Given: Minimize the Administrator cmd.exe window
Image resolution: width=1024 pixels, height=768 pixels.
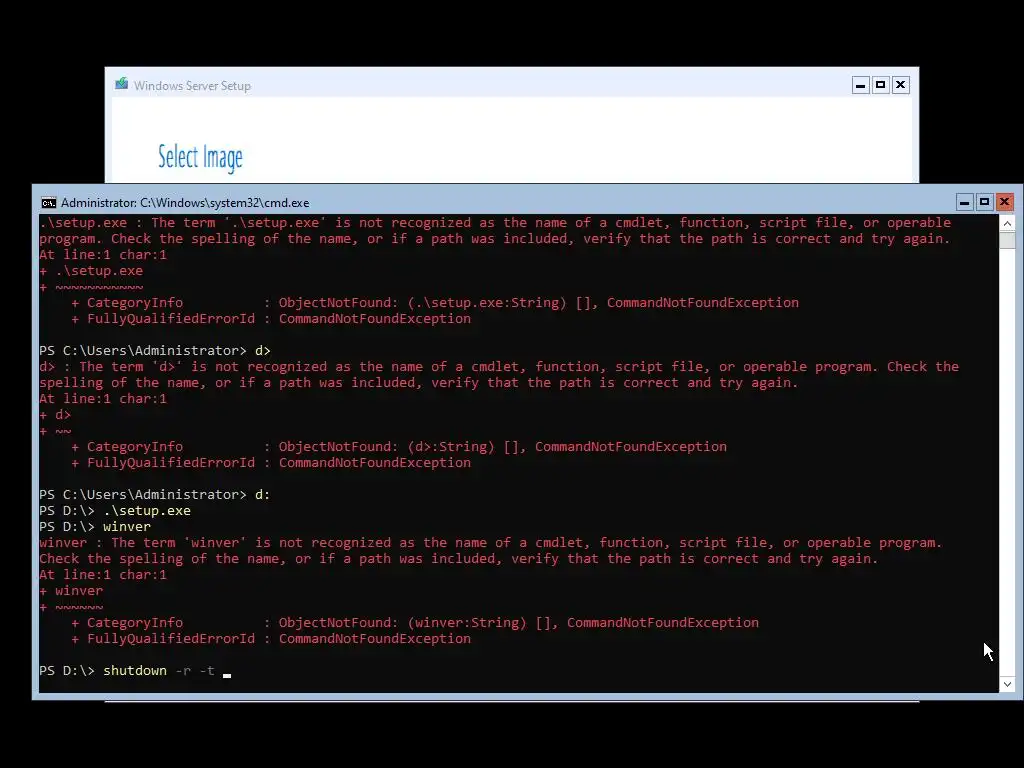Looking at the screenshot, I should pos(965,202).
